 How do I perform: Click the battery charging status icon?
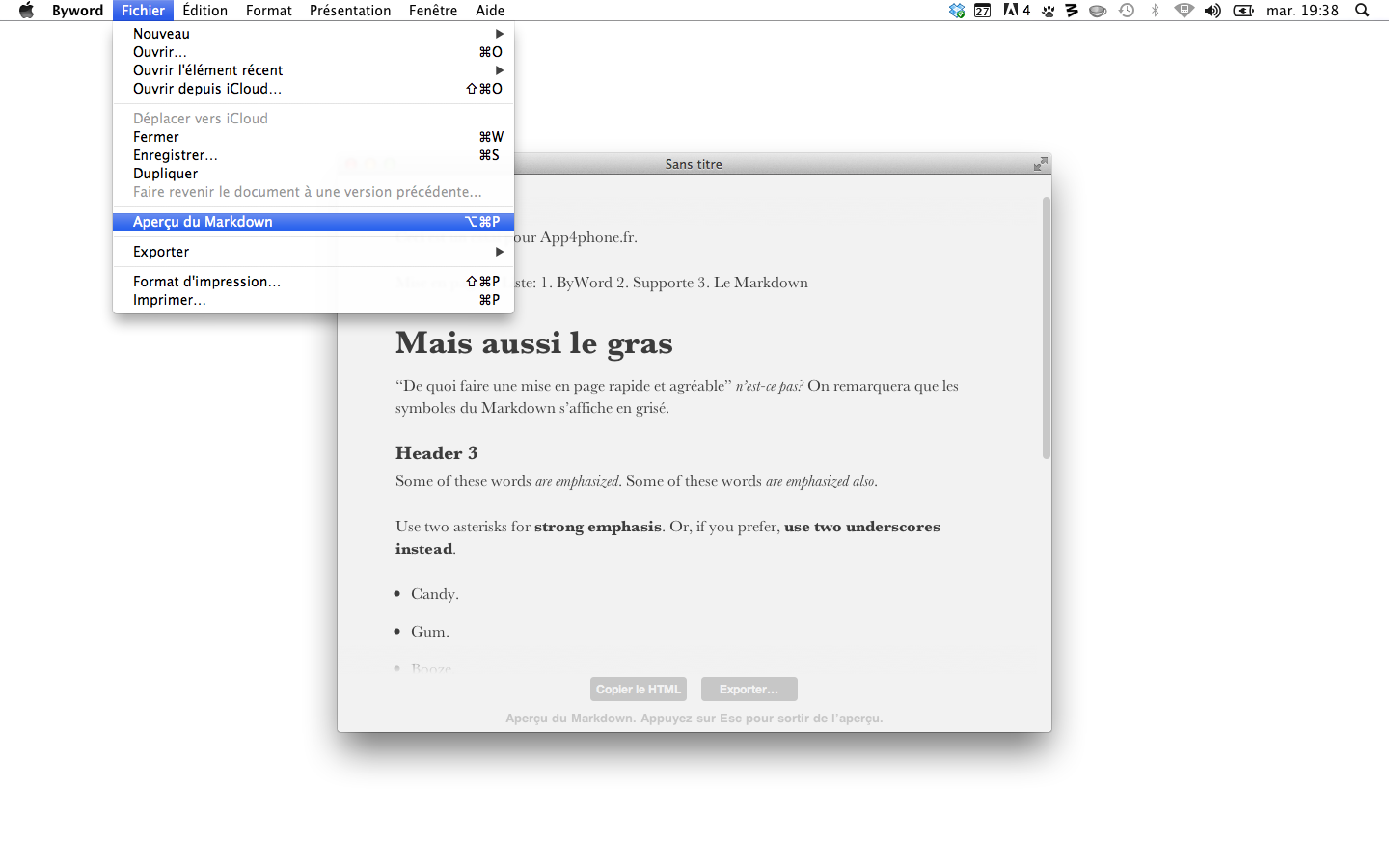tap(1243, 11)
